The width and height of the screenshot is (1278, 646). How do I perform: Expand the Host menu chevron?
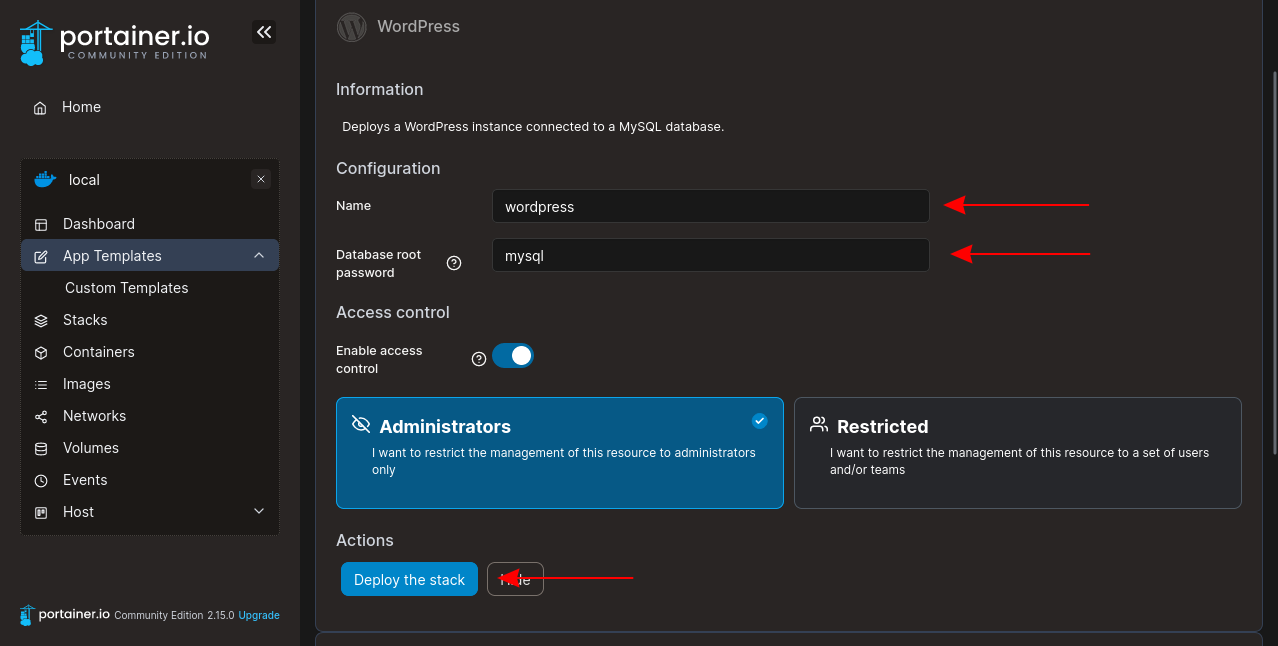[x=259, y=512]
